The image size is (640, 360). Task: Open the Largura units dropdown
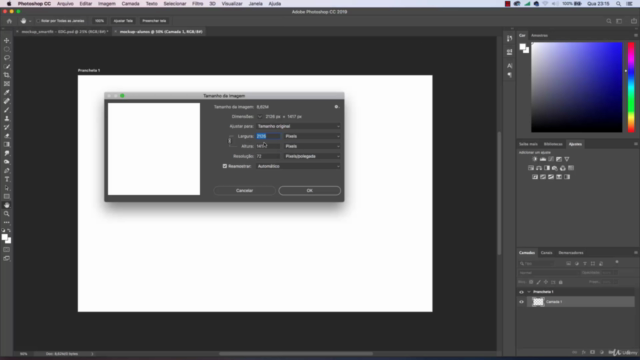click(x=312, y=136)
